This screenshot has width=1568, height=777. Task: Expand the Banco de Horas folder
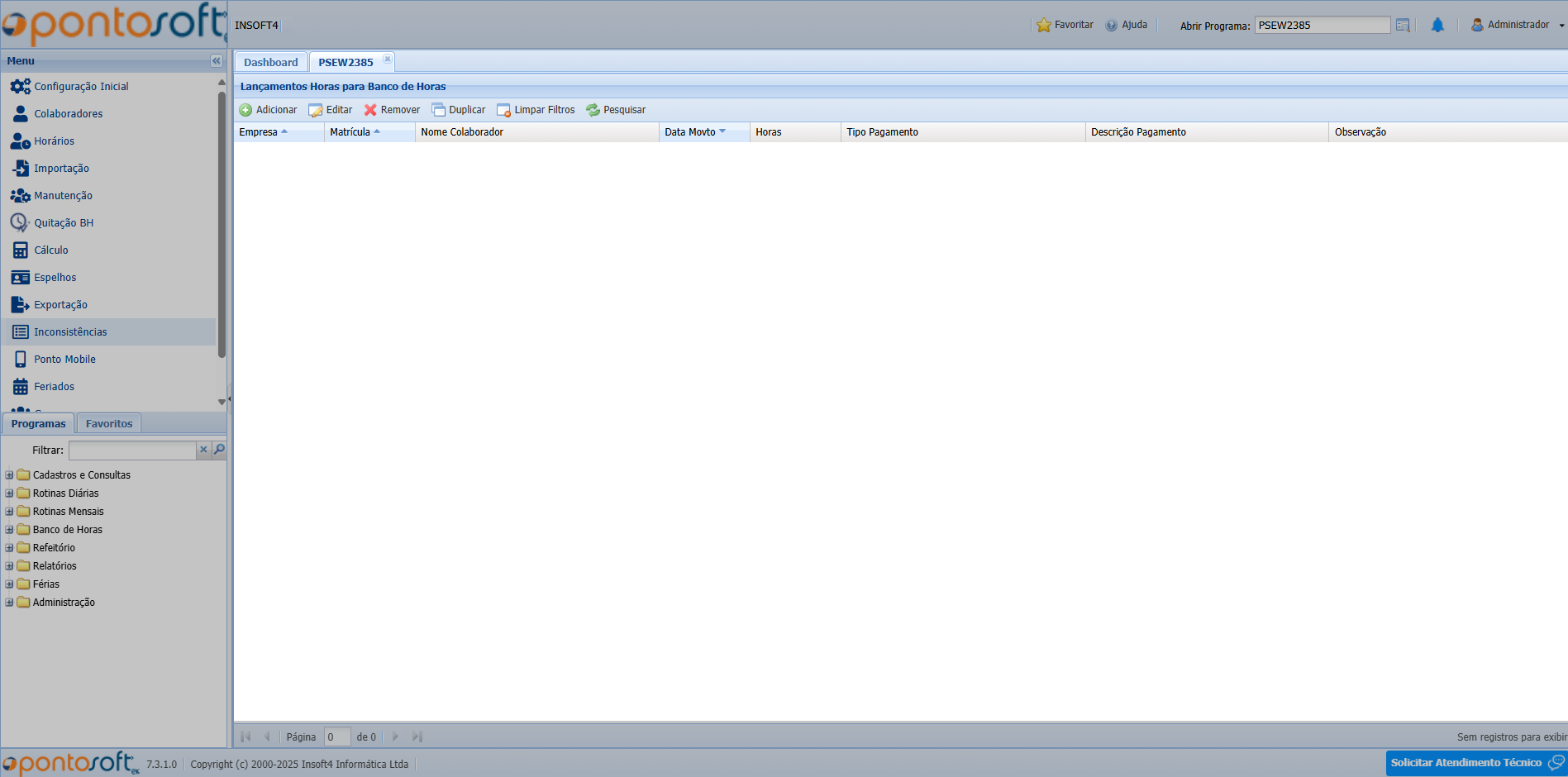tap(10, 530)
